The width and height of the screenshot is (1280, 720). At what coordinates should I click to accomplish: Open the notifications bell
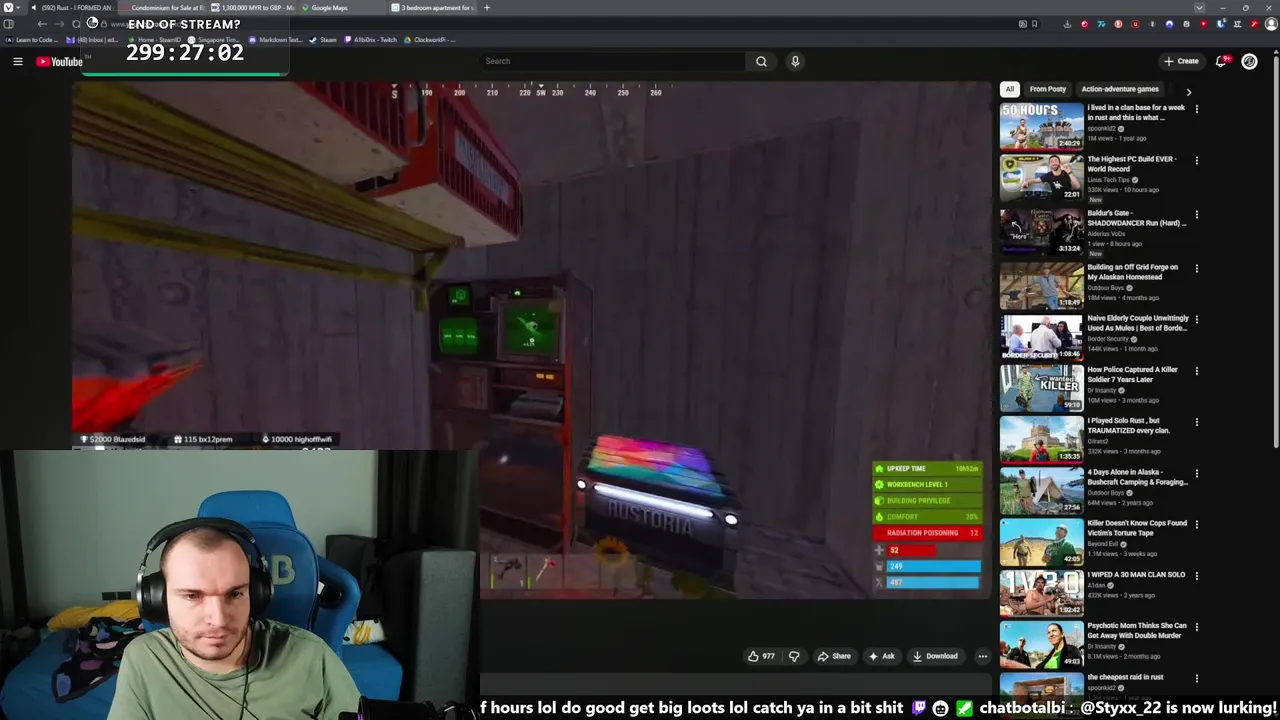click(x=1221, y=61)
